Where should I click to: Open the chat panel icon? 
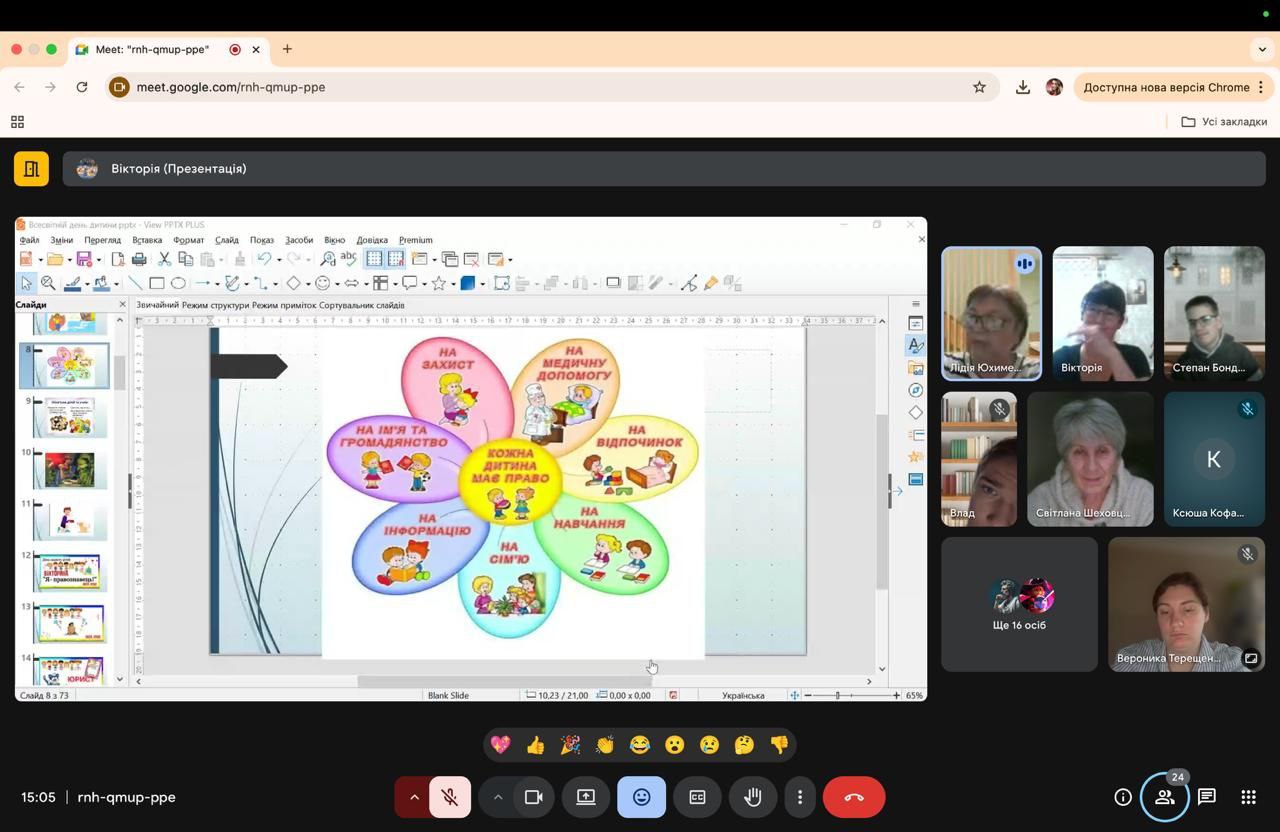[1206, 797]
